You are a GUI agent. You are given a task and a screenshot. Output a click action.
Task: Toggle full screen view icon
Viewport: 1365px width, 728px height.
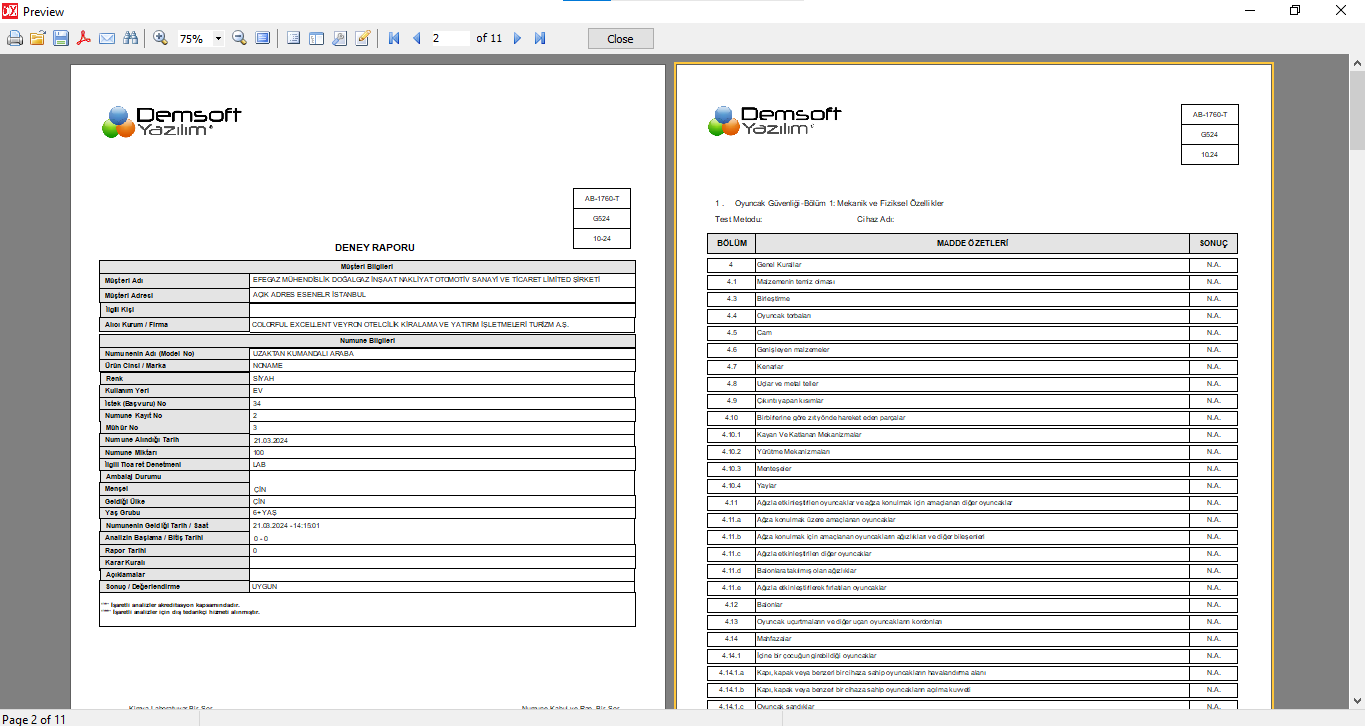(x=263, y=38)
